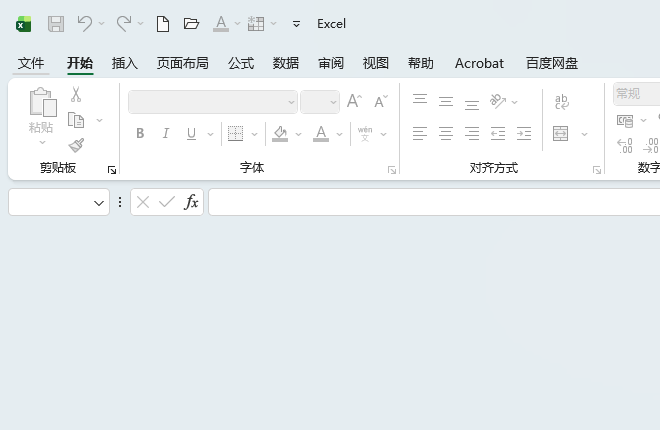Click Decrease Indent icon
Screen dimensions: 660x430
tap(498, 134)
